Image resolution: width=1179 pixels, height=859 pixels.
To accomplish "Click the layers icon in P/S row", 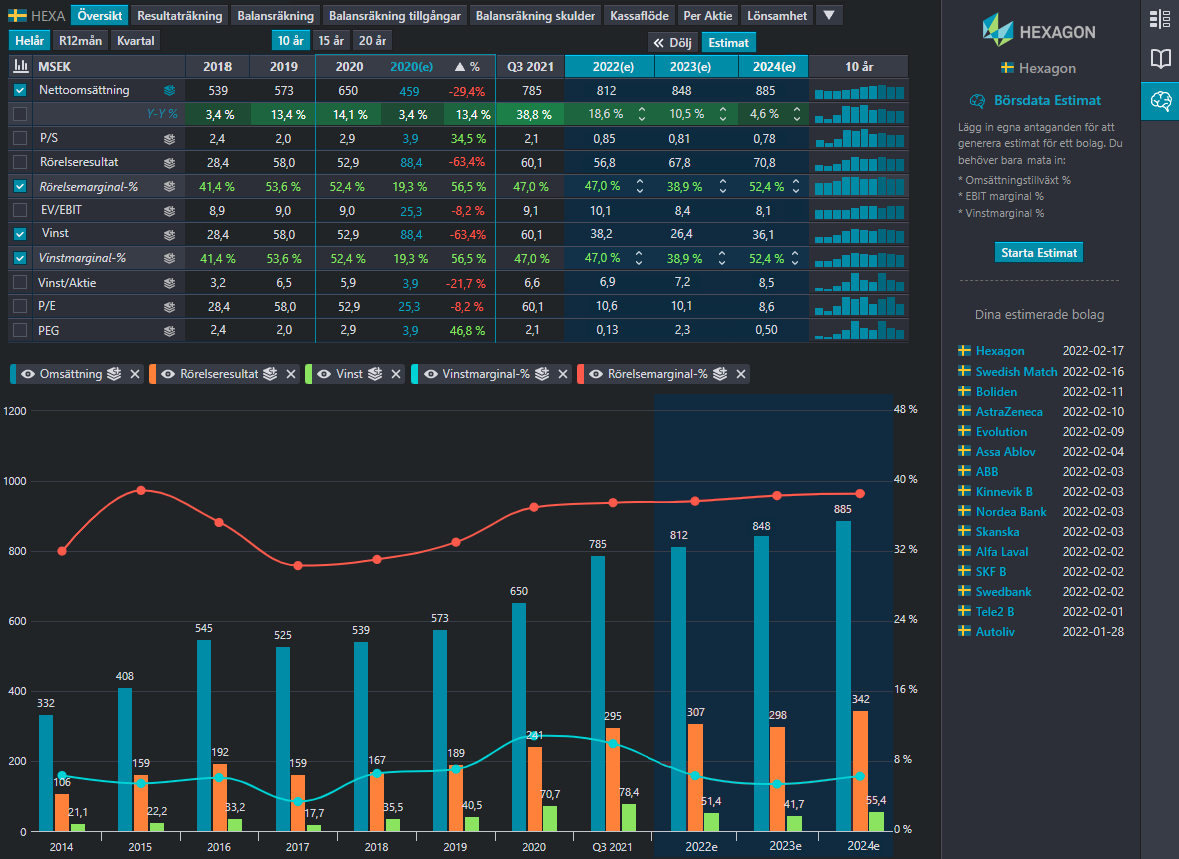I will click(x=169, y=138).
